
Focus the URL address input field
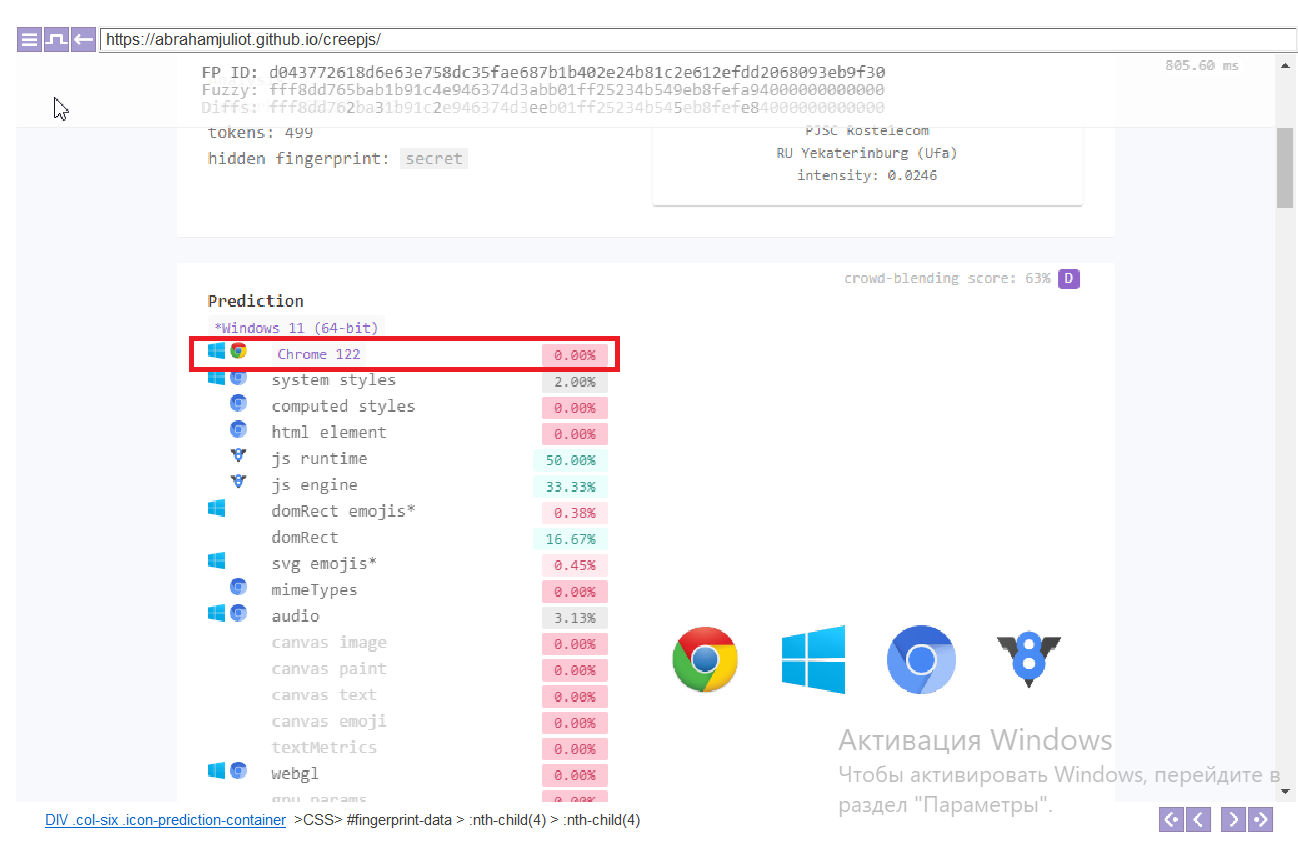(x=698, y=40)
